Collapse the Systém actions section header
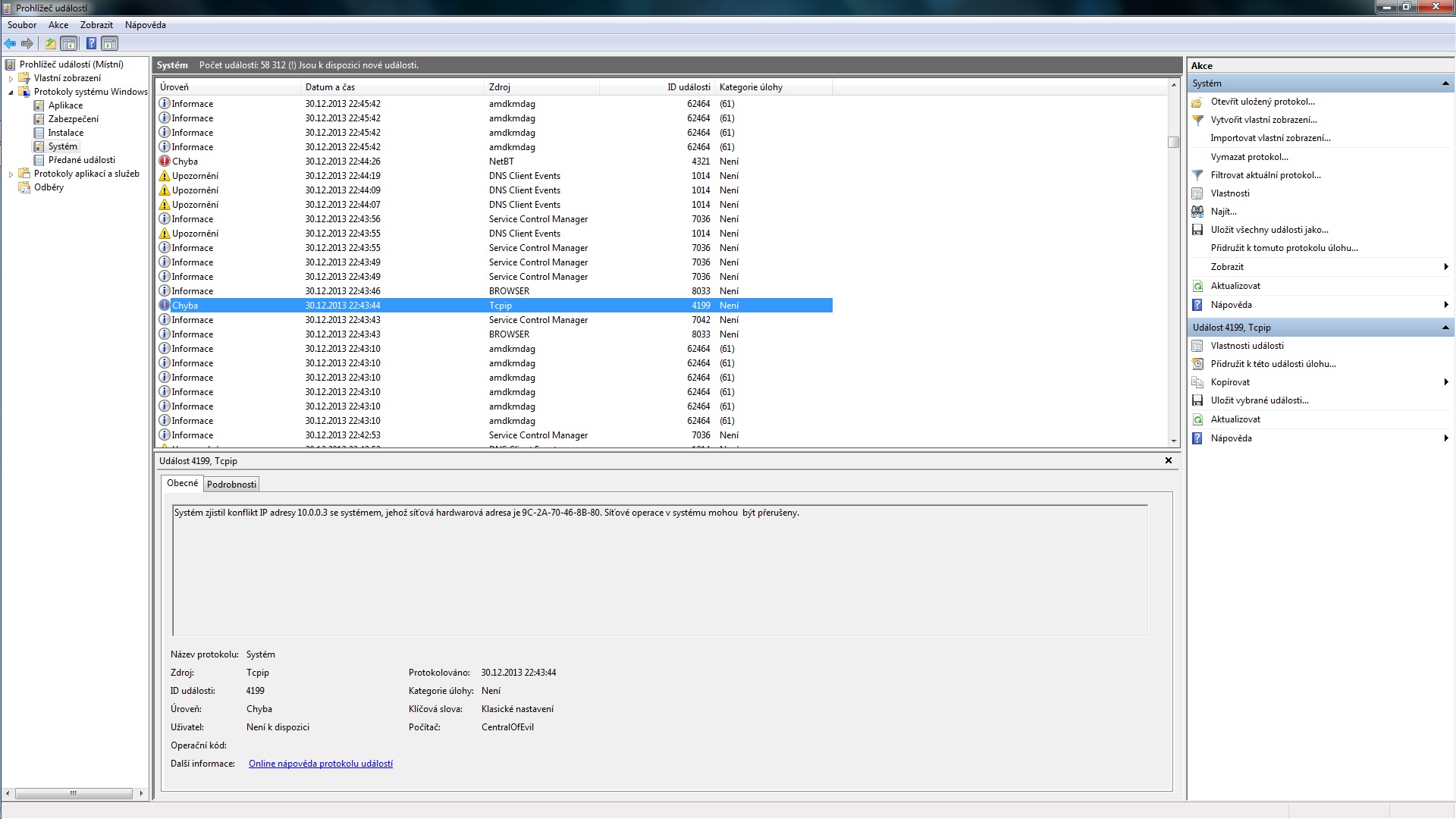The height and width of the screenshot is (819, 1456). [1445, 83]
